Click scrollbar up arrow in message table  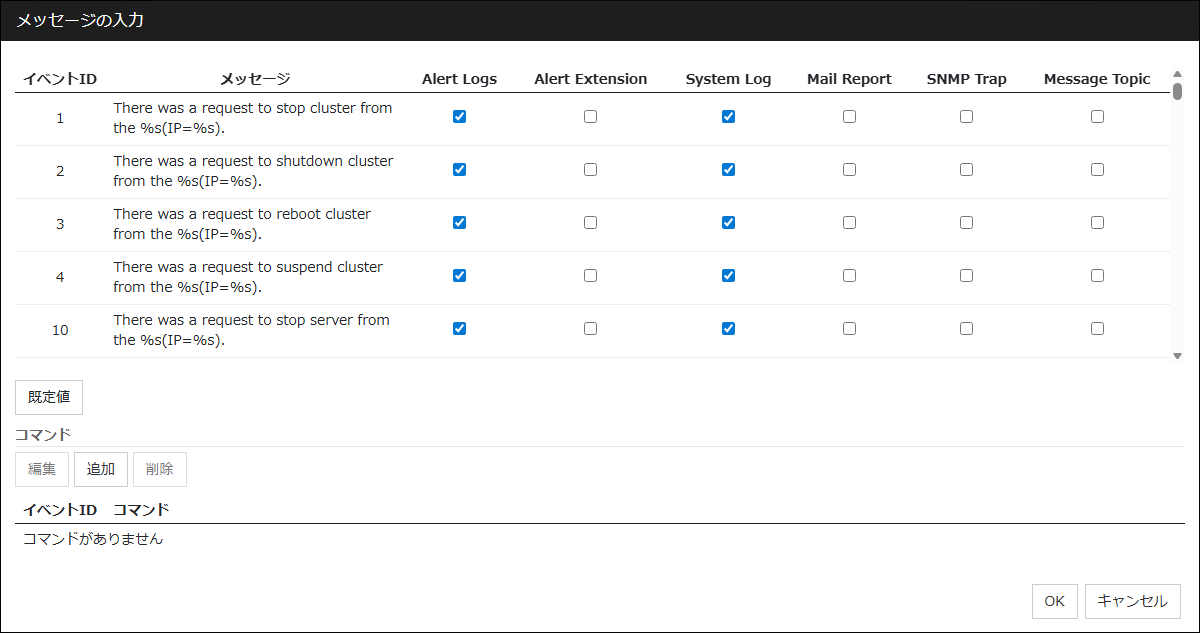[x=1177, y=74]
